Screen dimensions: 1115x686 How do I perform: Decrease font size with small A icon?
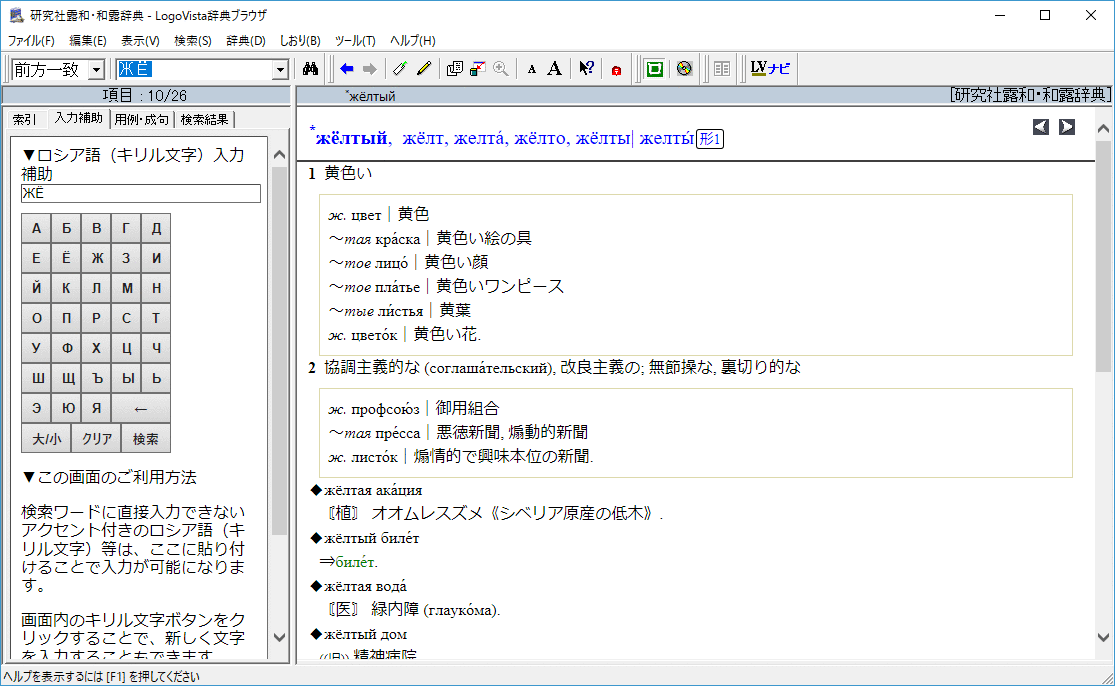coord(532,69)
